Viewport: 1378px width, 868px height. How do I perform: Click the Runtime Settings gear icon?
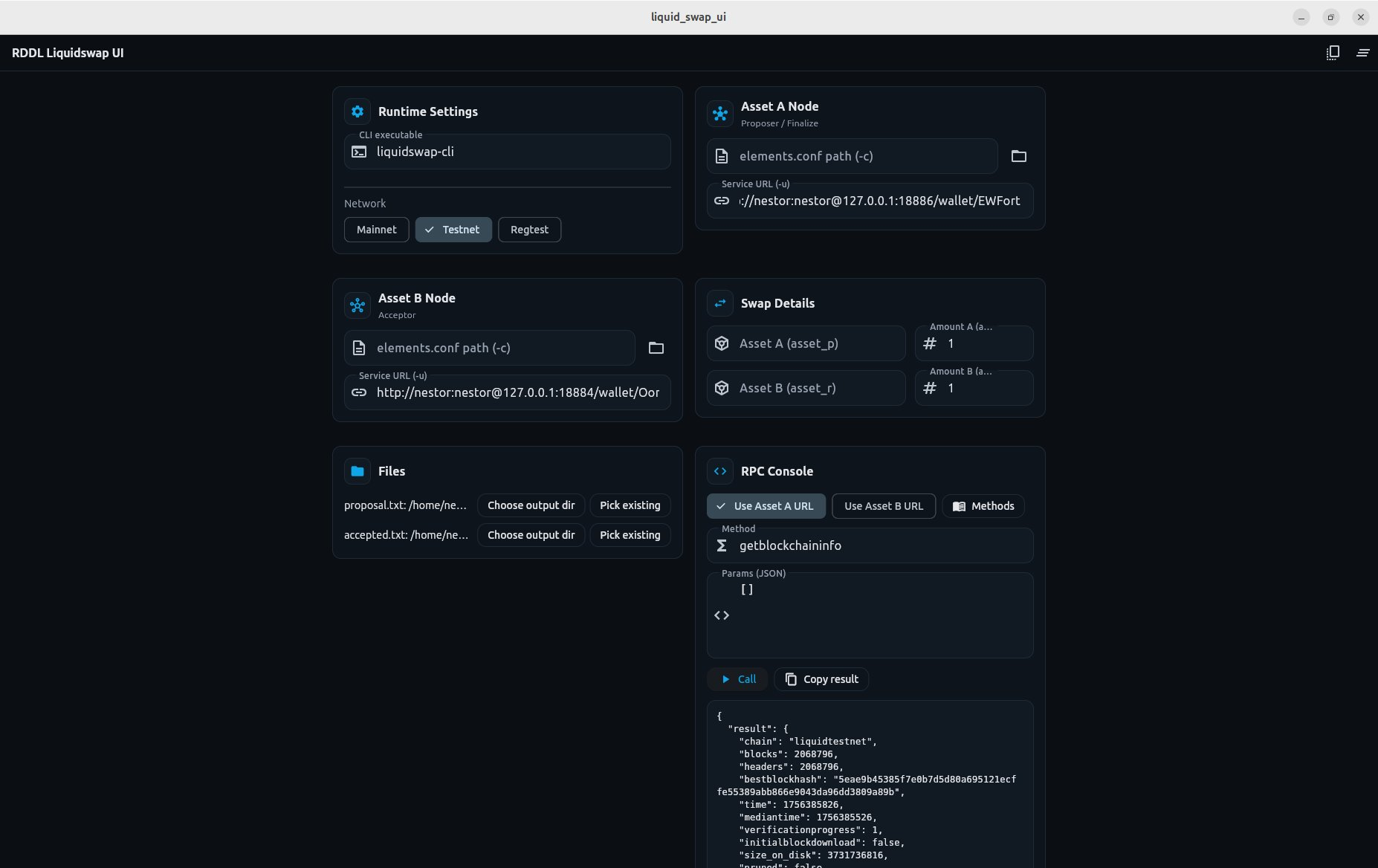(358, 111)
